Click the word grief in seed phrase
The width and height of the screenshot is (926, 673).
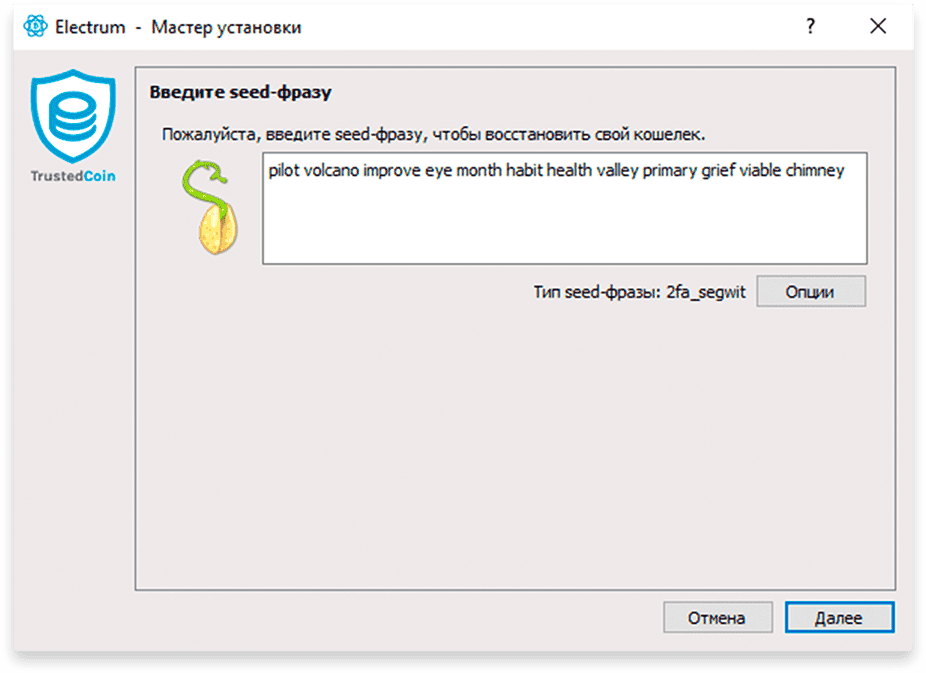(718, 171)
